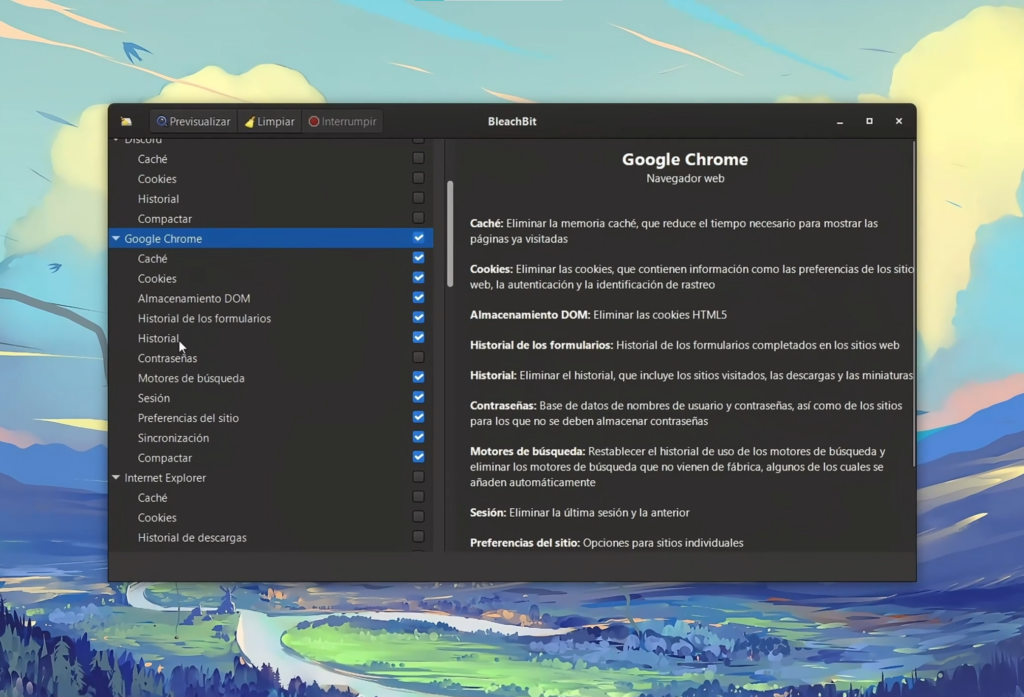The height and width of the screenshot is (697, 1024).
Task: Enable the Contraseñas checkbox under Google Chrome
Action: [x=418, y=358]
